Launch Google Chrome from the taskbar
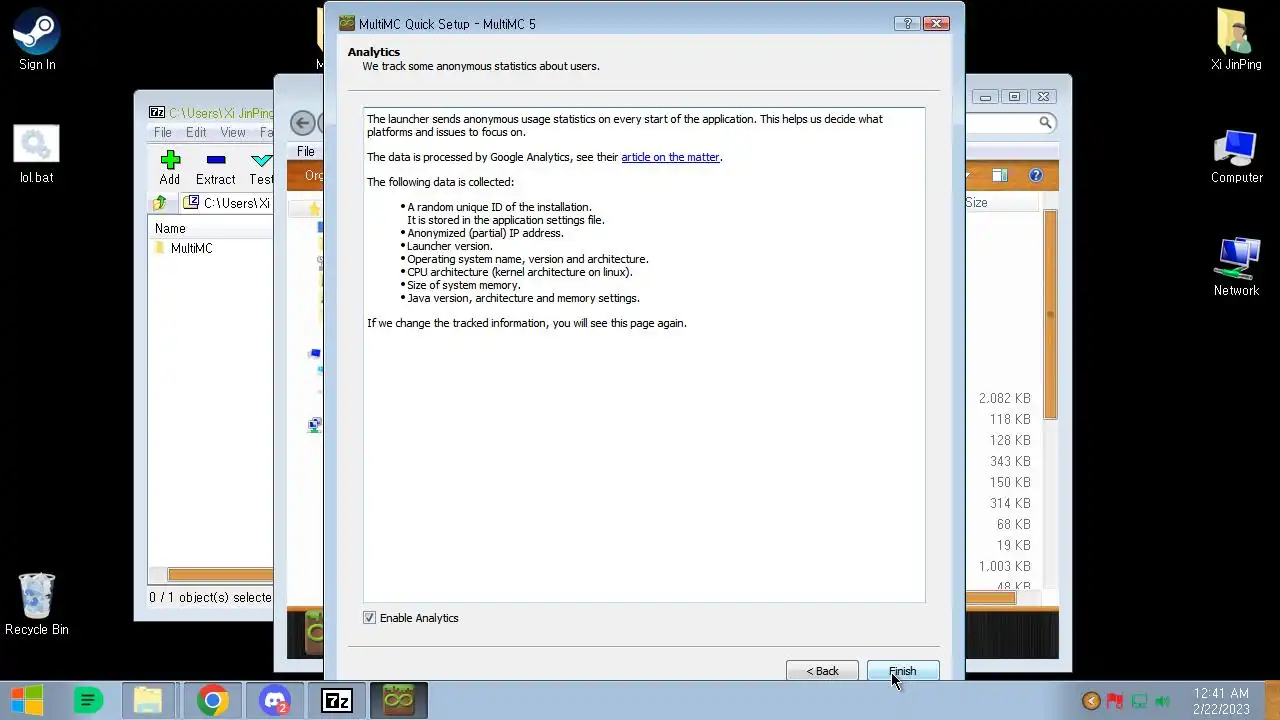 point(212,701)
